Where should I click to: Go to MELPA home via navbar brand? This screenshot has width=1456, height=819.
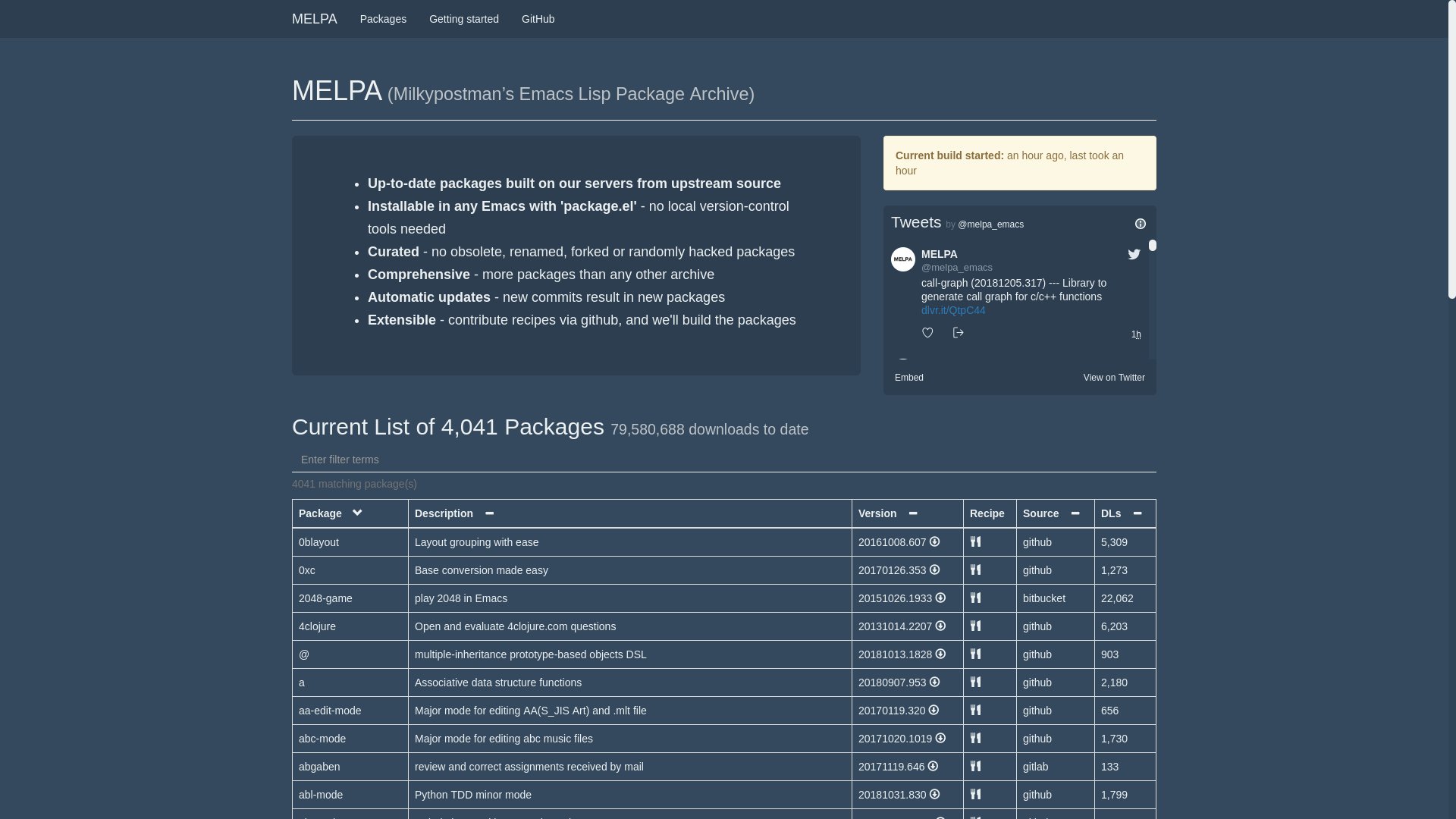(x=315, y=19)
